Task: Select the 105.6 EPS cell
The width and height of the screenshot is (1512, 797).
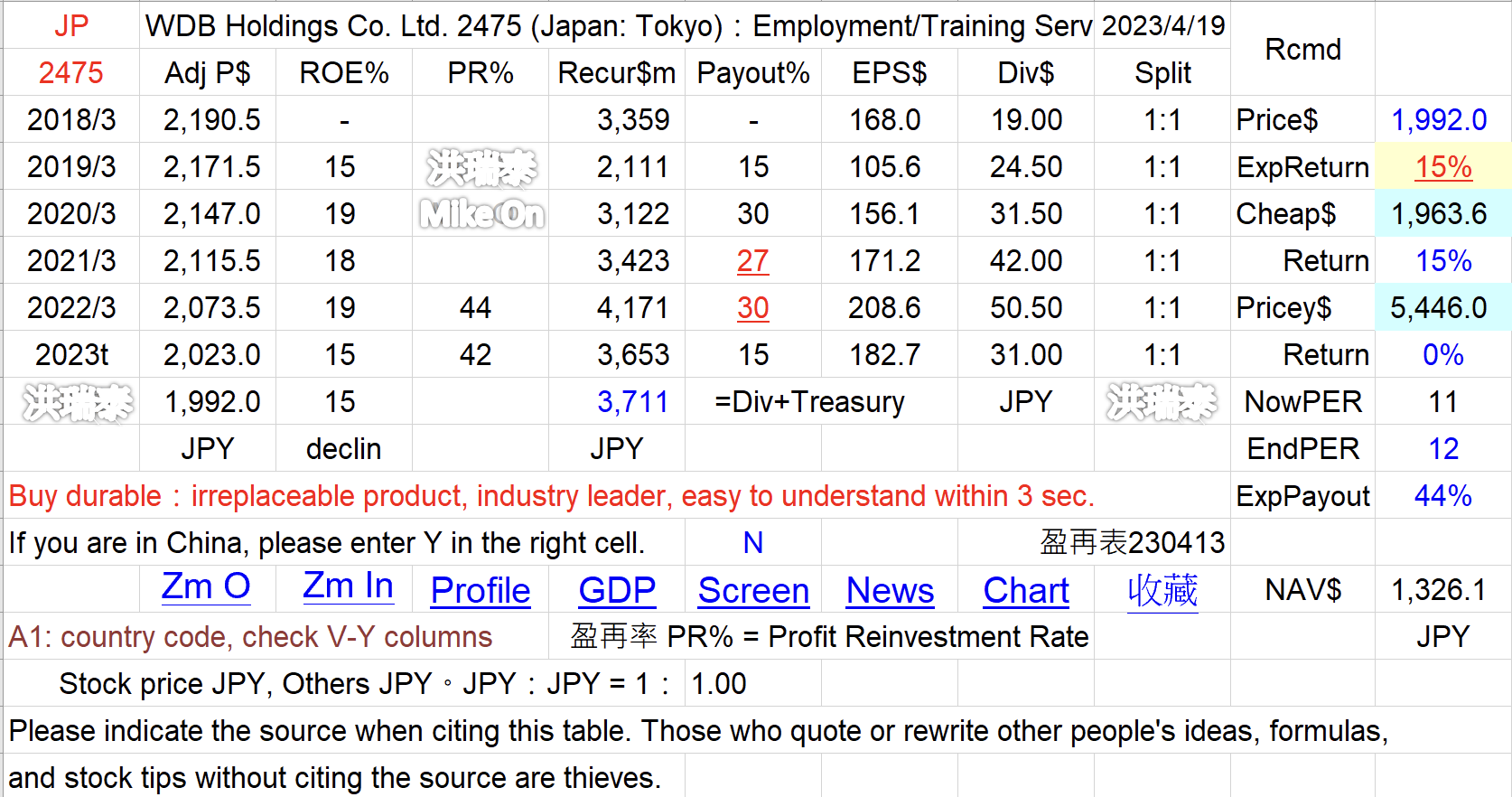Action: coord(890,167)
